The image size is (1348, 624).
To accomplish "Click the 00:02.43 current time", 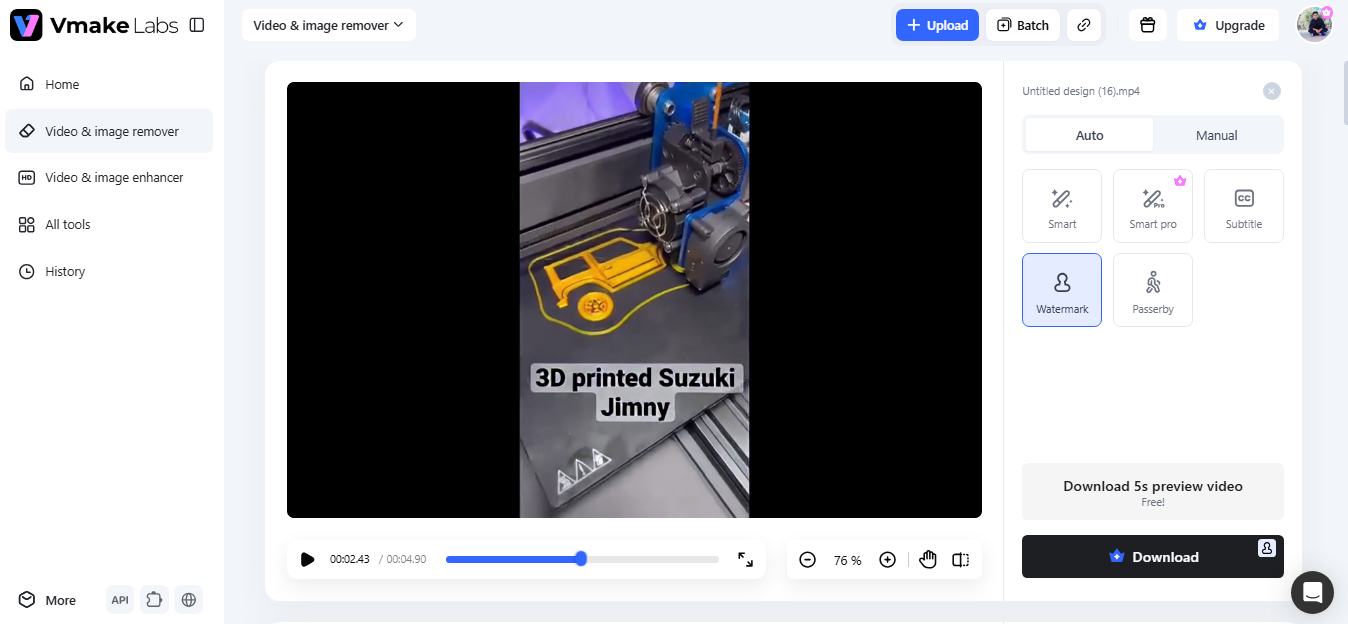I will 350,559.
